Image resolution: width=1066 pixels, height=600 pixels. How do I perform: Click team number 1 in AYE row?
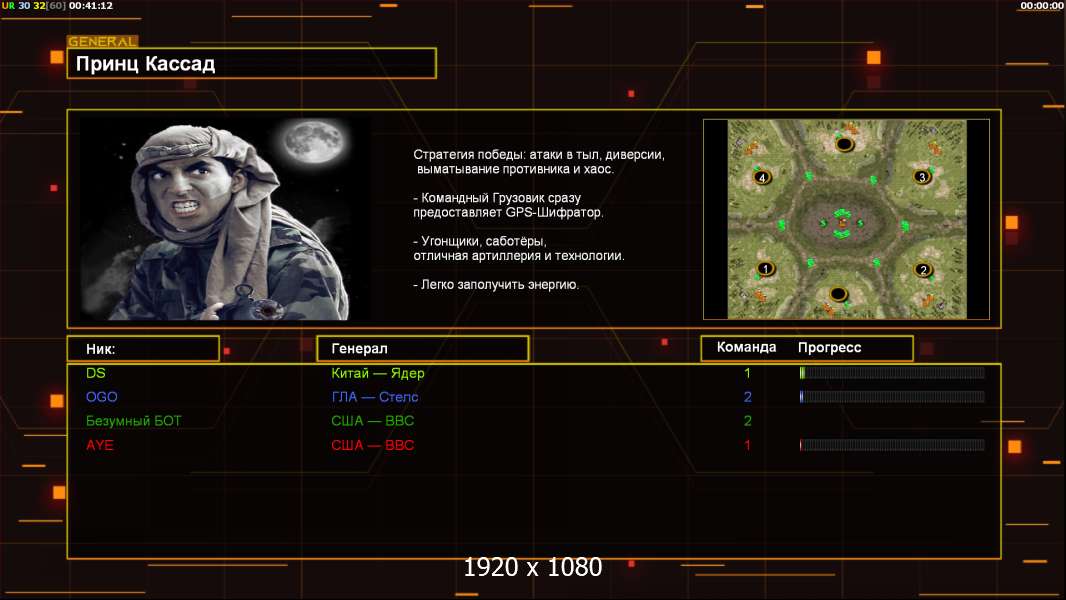[747, 445]
